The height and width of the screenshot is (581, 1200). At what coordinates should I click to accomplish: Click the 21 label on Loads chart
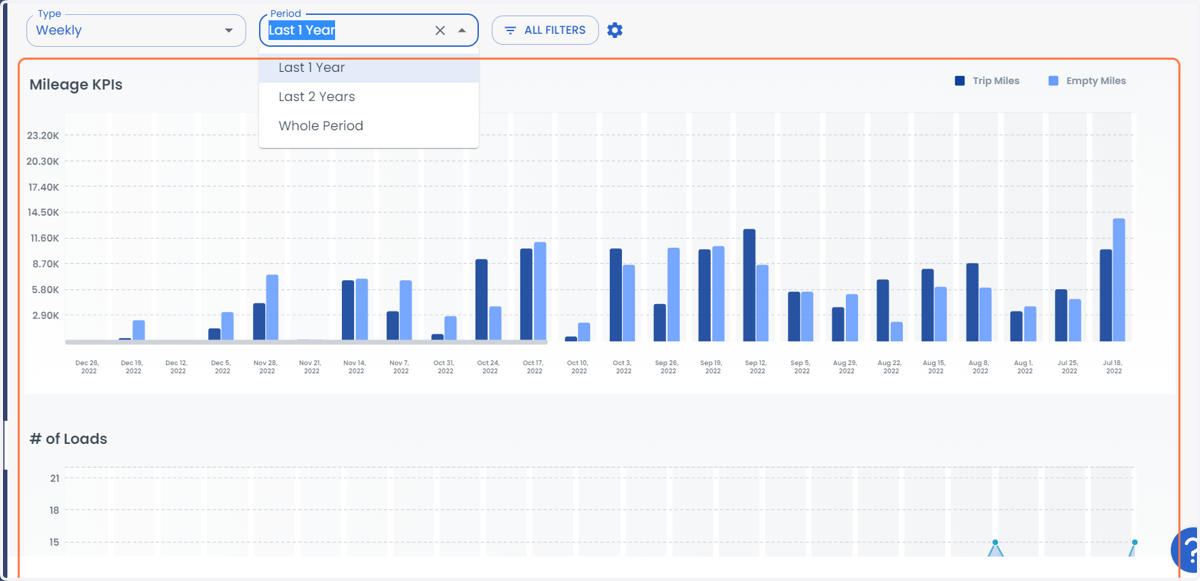(x=55, y=479)
